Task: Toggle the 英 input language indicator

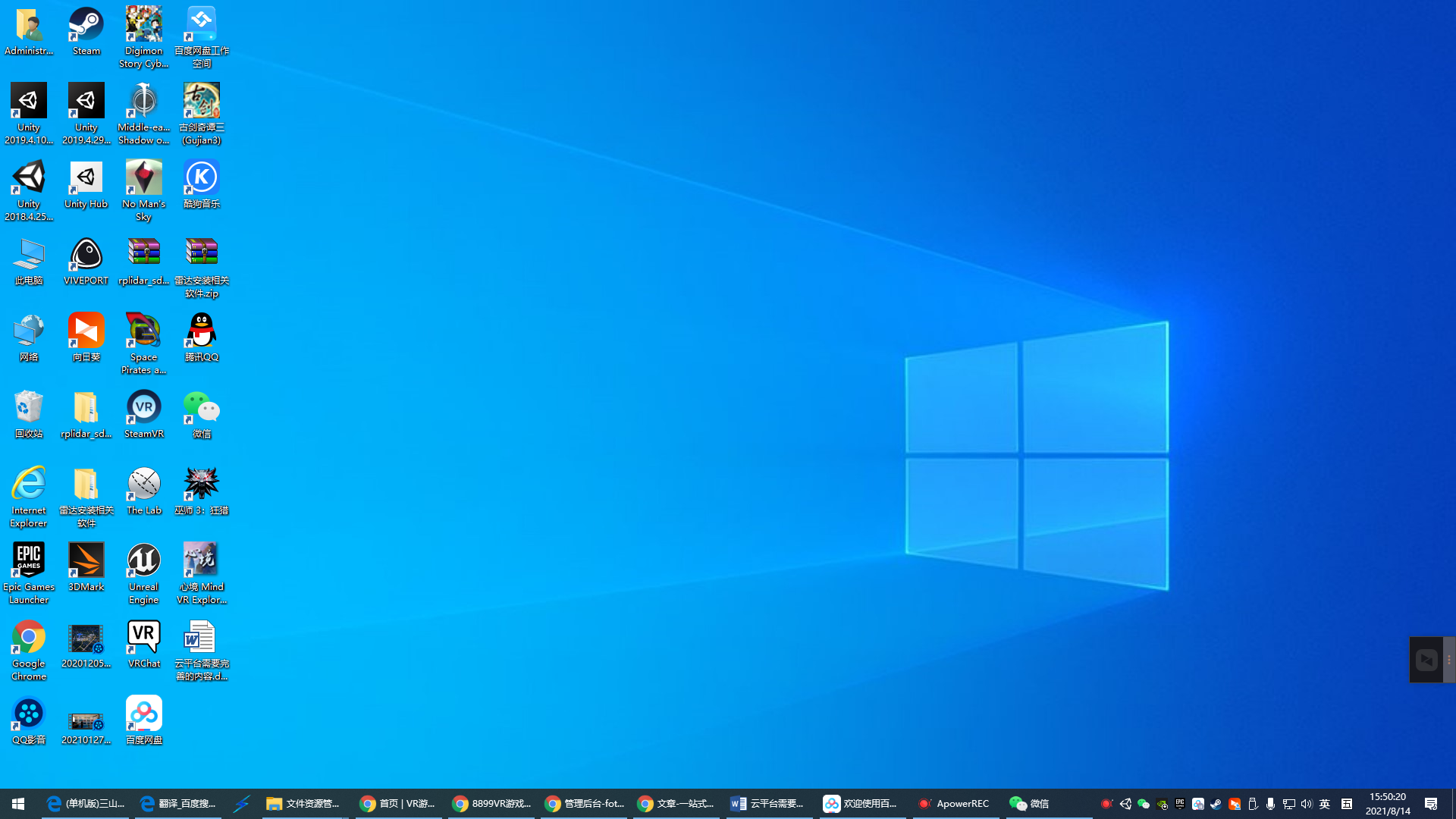Action: [1325, 804]
